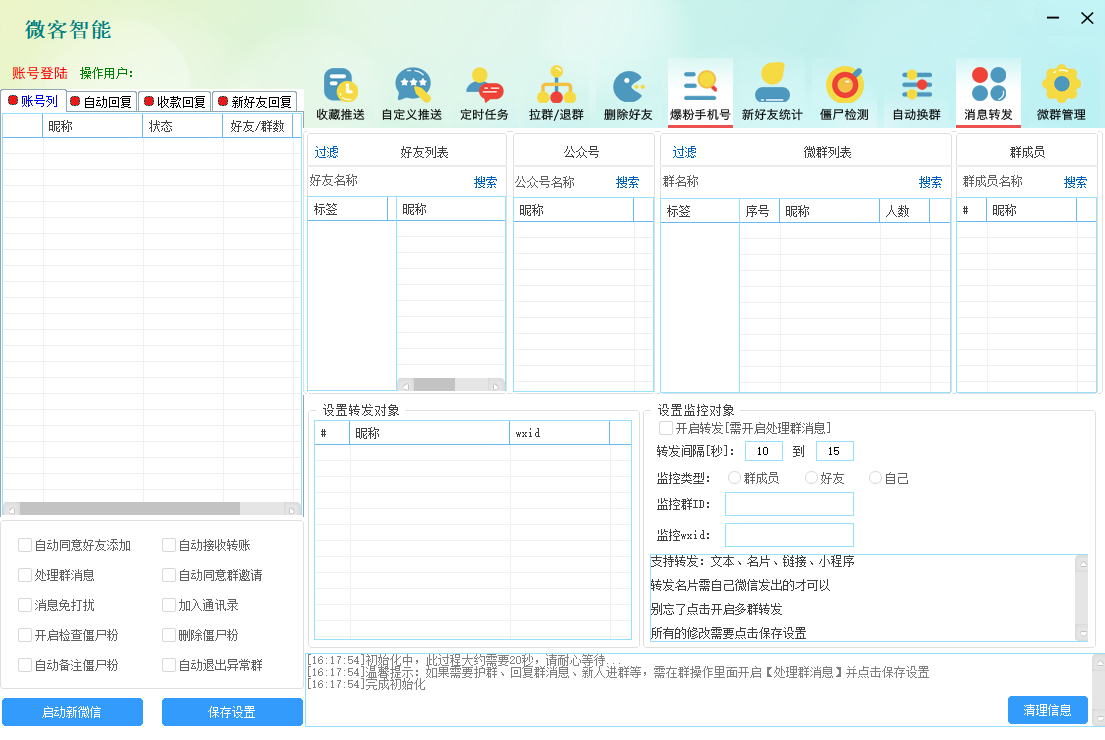Click 搜索 next to 公众号名称
Screen dimensions: 1105x740
627,182
